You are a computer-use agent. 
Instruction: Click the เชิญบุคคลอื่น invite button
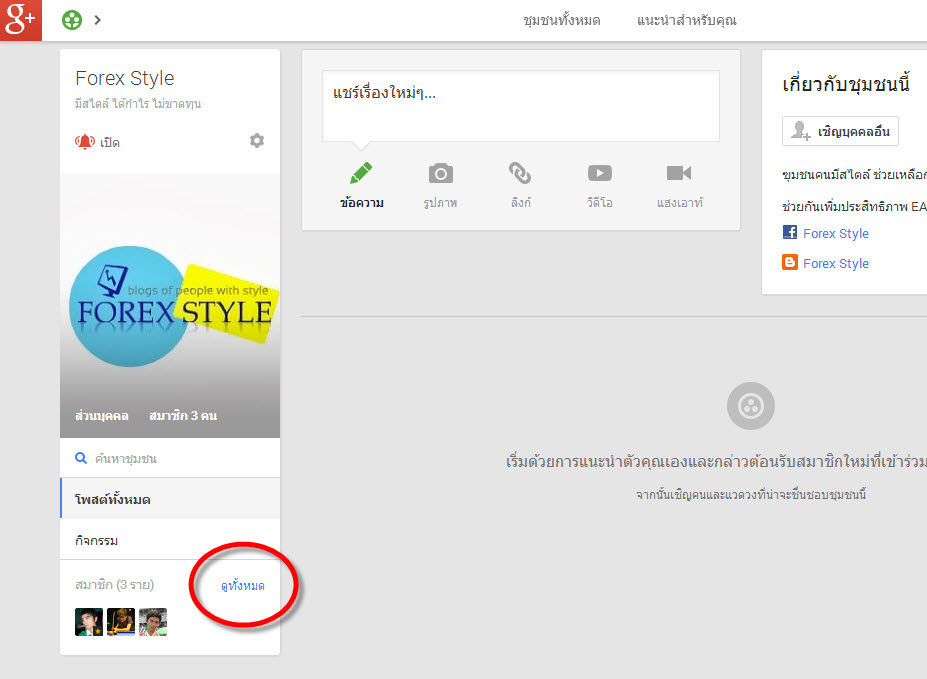click(x=840, y=131)
